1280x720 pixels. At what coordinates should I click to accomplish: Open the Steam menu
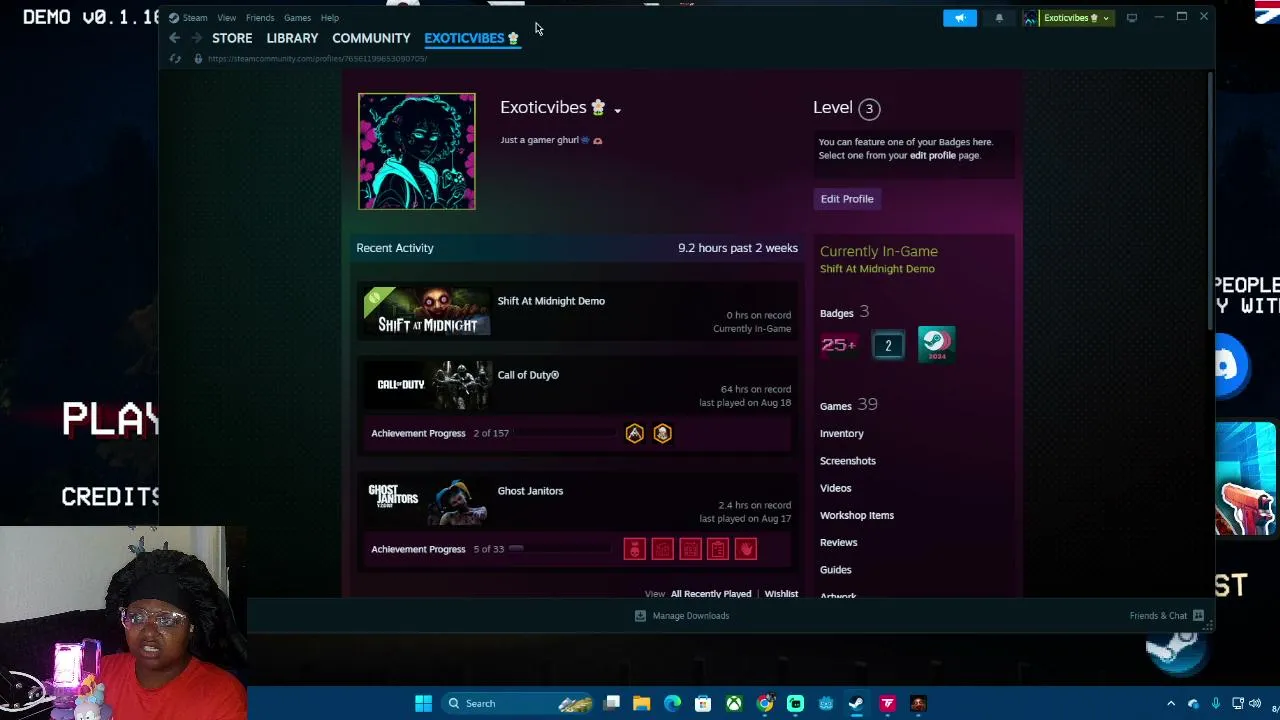195,18
